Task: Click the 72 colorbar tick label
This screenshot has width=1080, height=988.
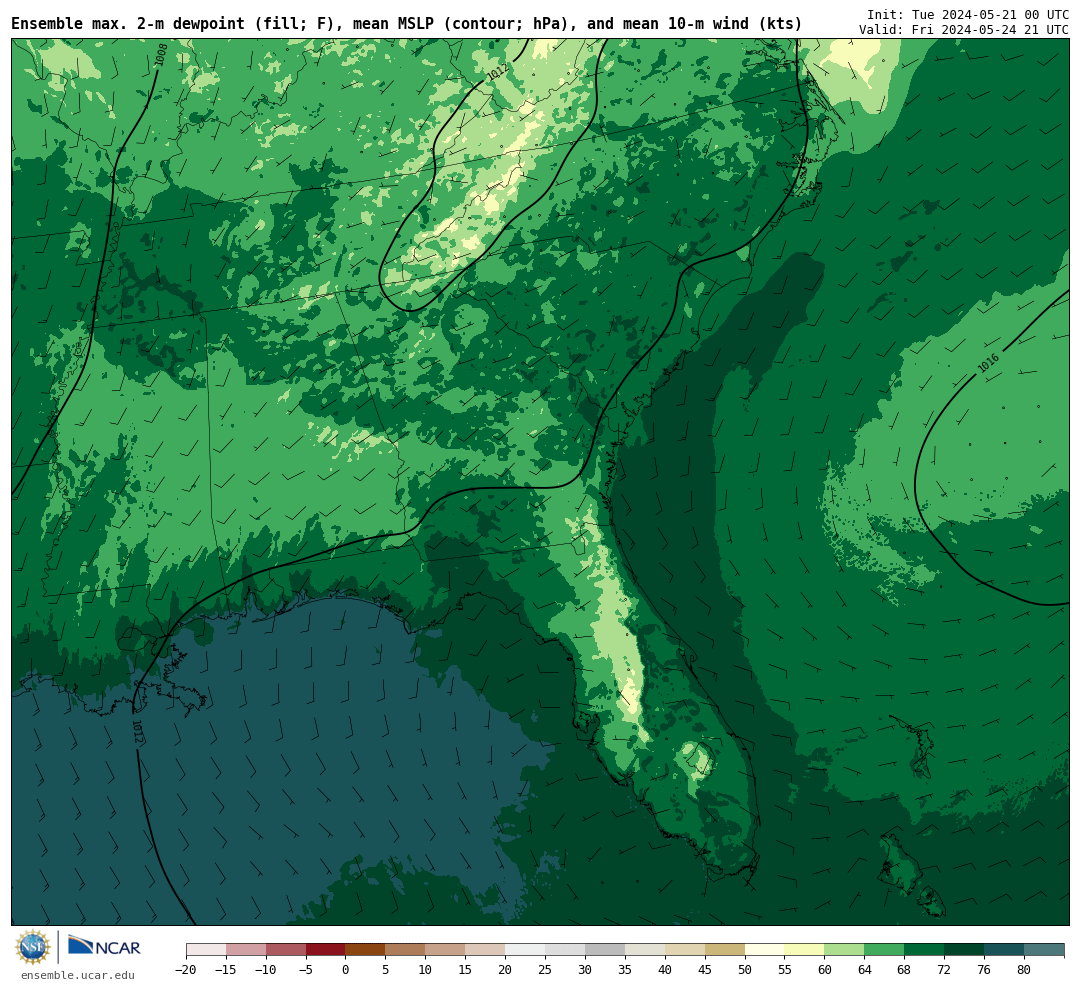Action: click(945, 969)
